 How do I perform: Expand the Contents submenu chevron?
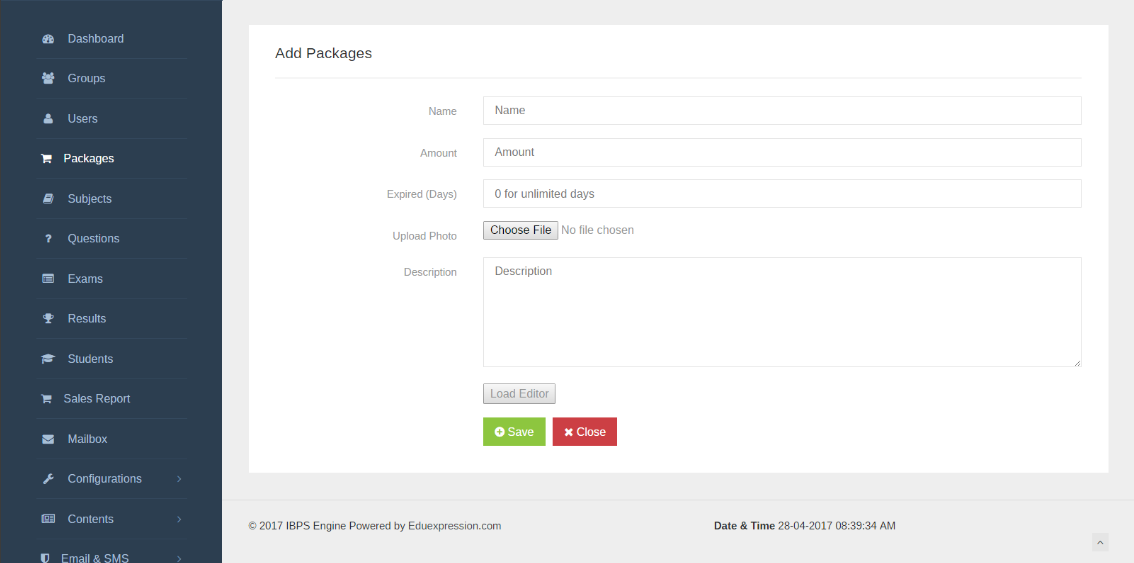click(179, 520)
